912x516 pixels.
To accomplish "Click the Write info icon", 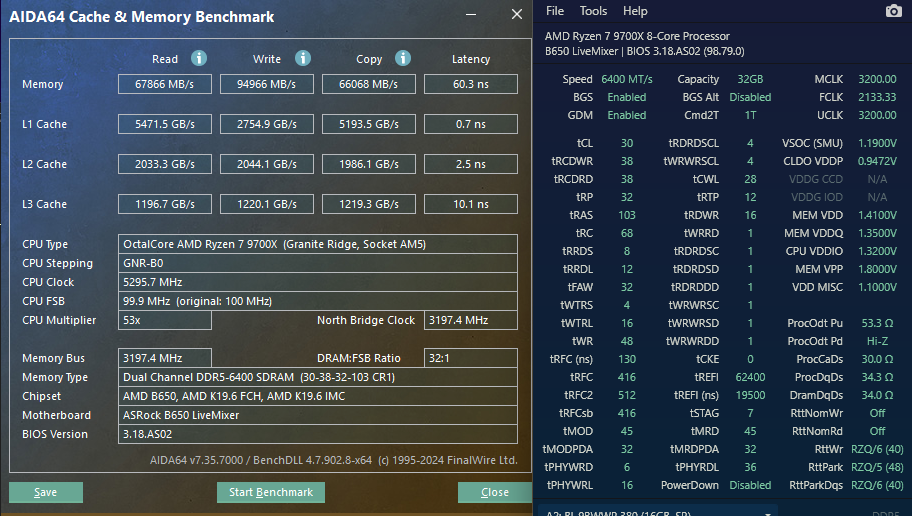I will click(x=302, y=58).
